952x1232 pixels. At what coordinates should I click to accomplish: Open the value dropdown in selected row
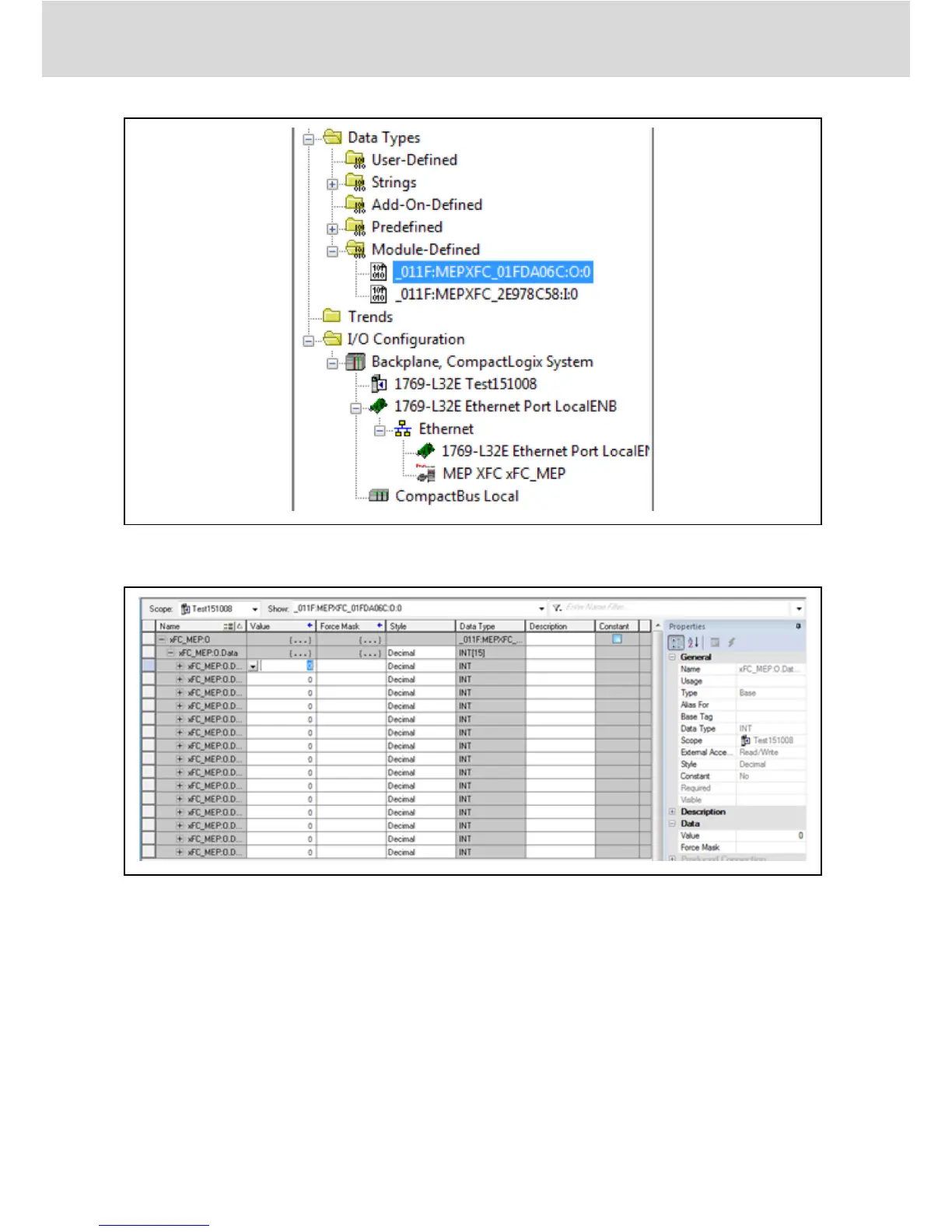pos(253,667)
